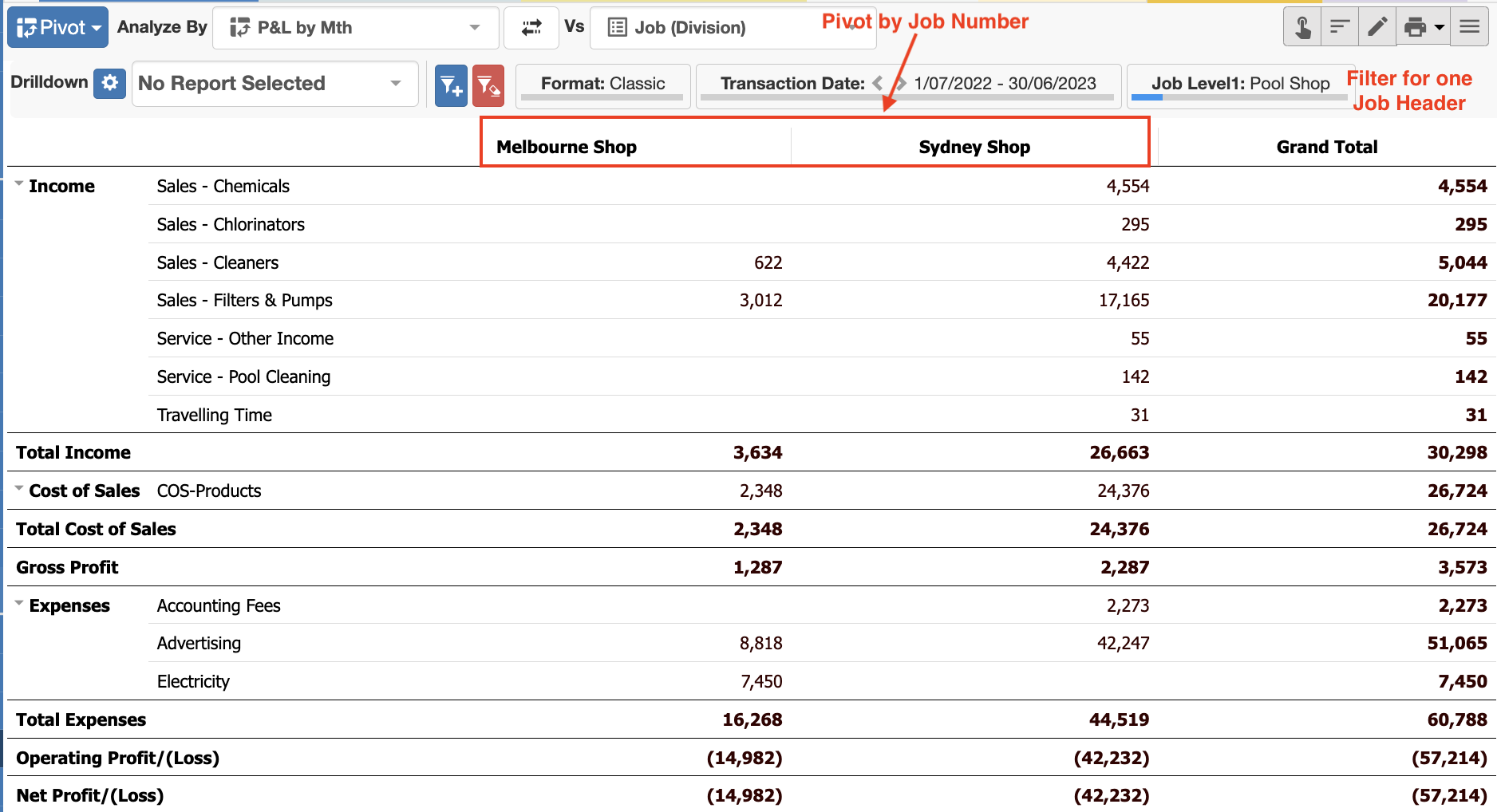The image size is (1497, 812).
Task: Click Grand Total Gross Profit value 3,573
Action: (1462, 567)
